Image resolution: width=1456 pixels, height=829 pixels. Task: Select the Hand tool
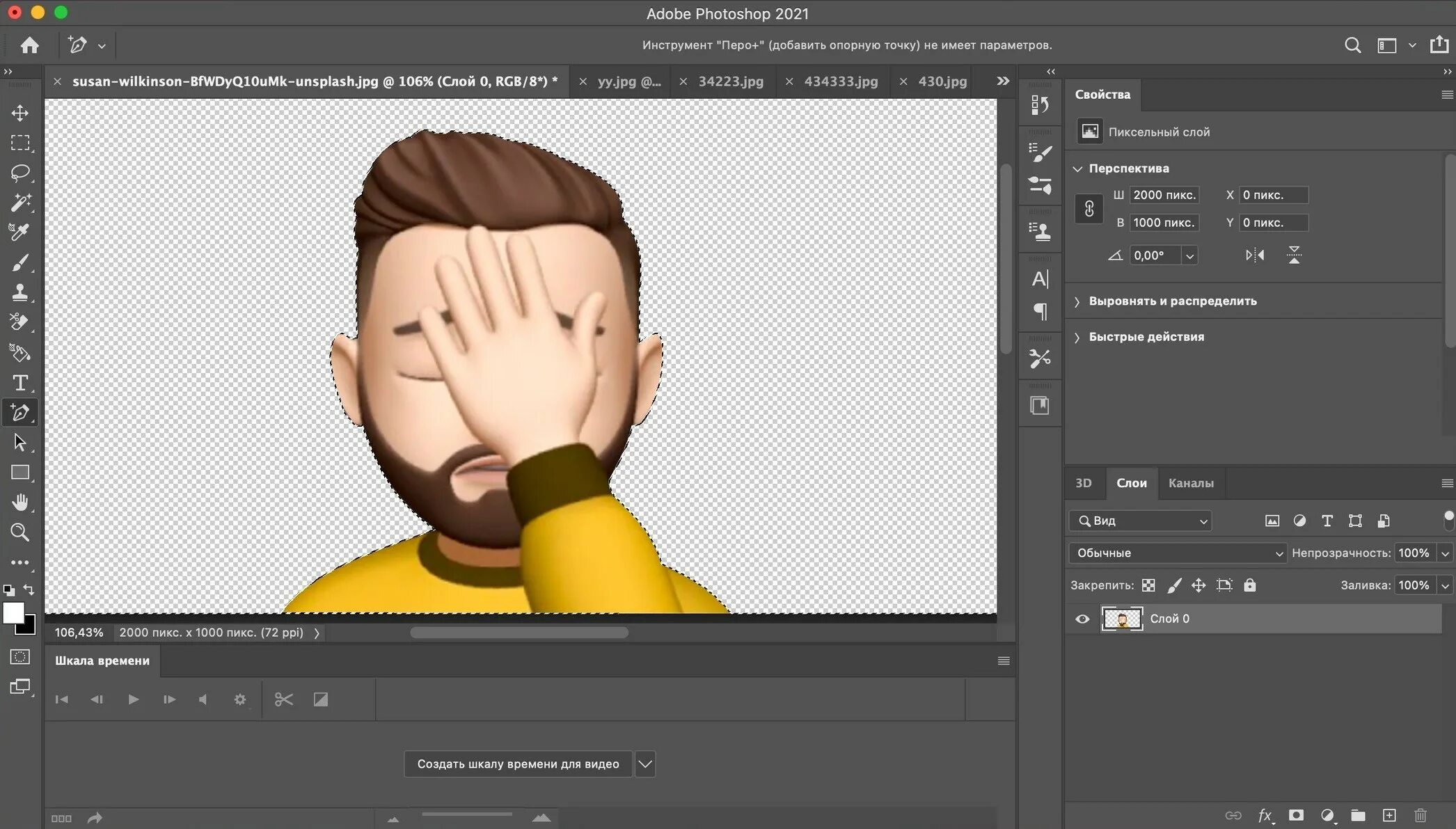[x=19, y=502]
